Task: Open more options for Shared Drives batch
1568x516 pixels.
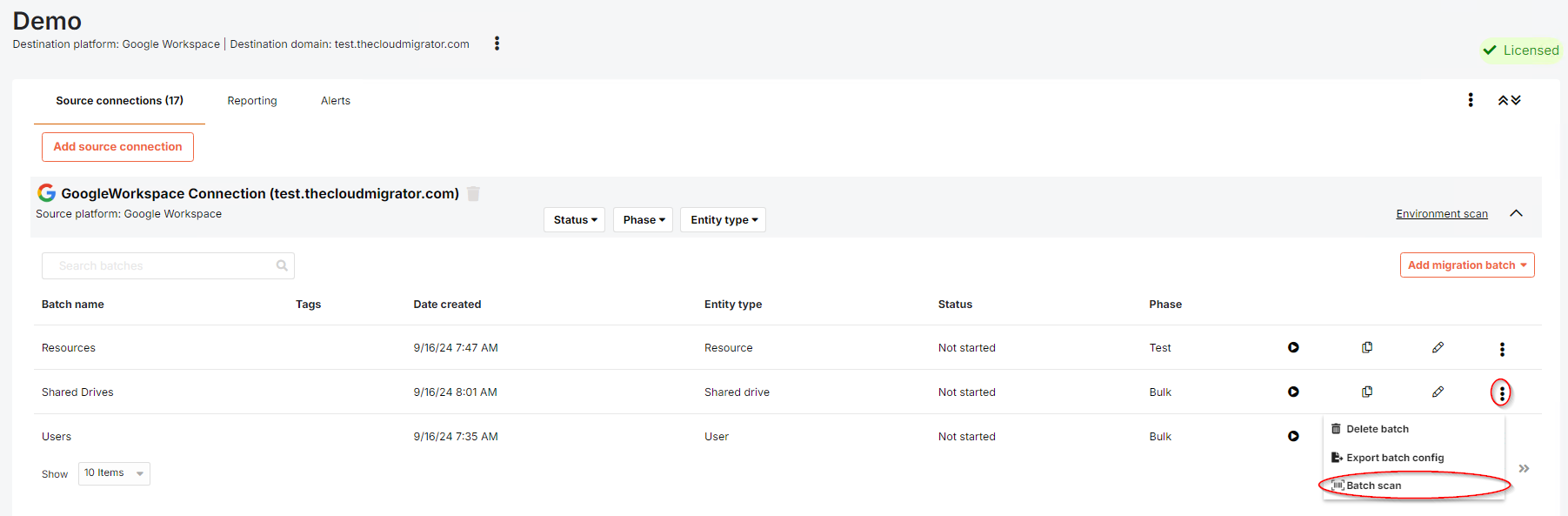Action: pyautogui.click(x=1502, y=393)
